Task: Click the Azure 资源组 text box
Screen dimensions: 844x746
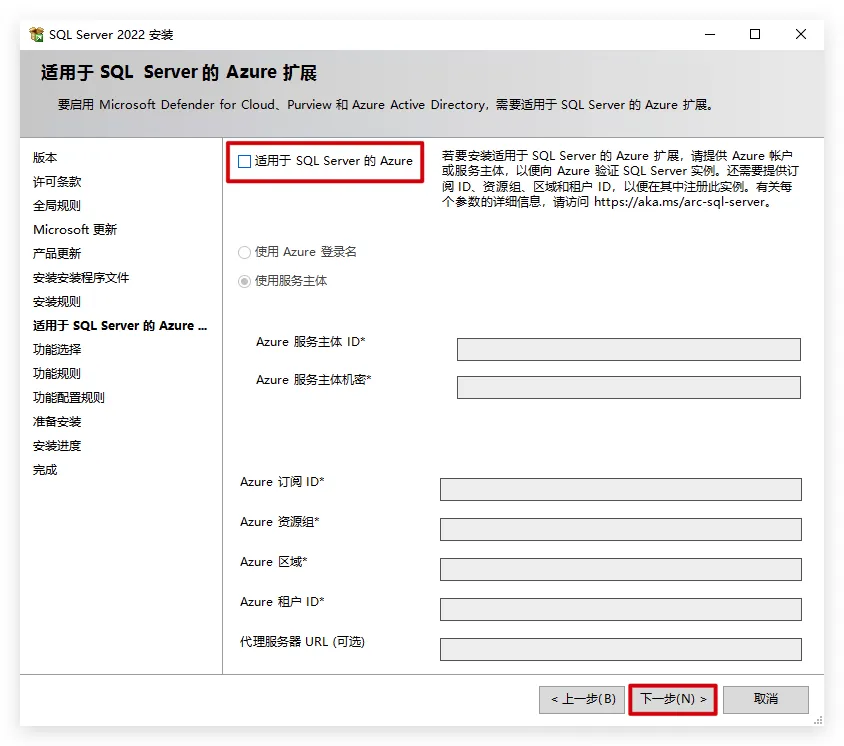Action: click(620, 529)
